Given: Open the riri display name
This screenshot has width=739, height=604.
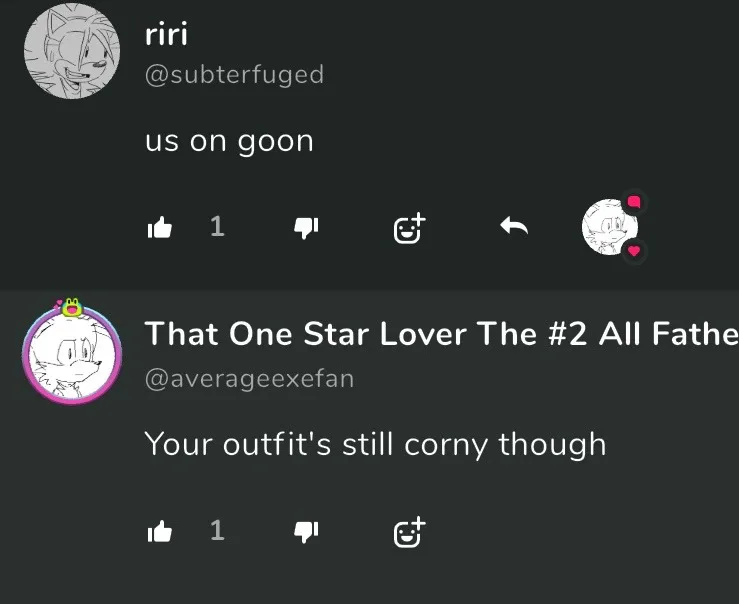Looking at the screenshot, I should click(166, 34).
